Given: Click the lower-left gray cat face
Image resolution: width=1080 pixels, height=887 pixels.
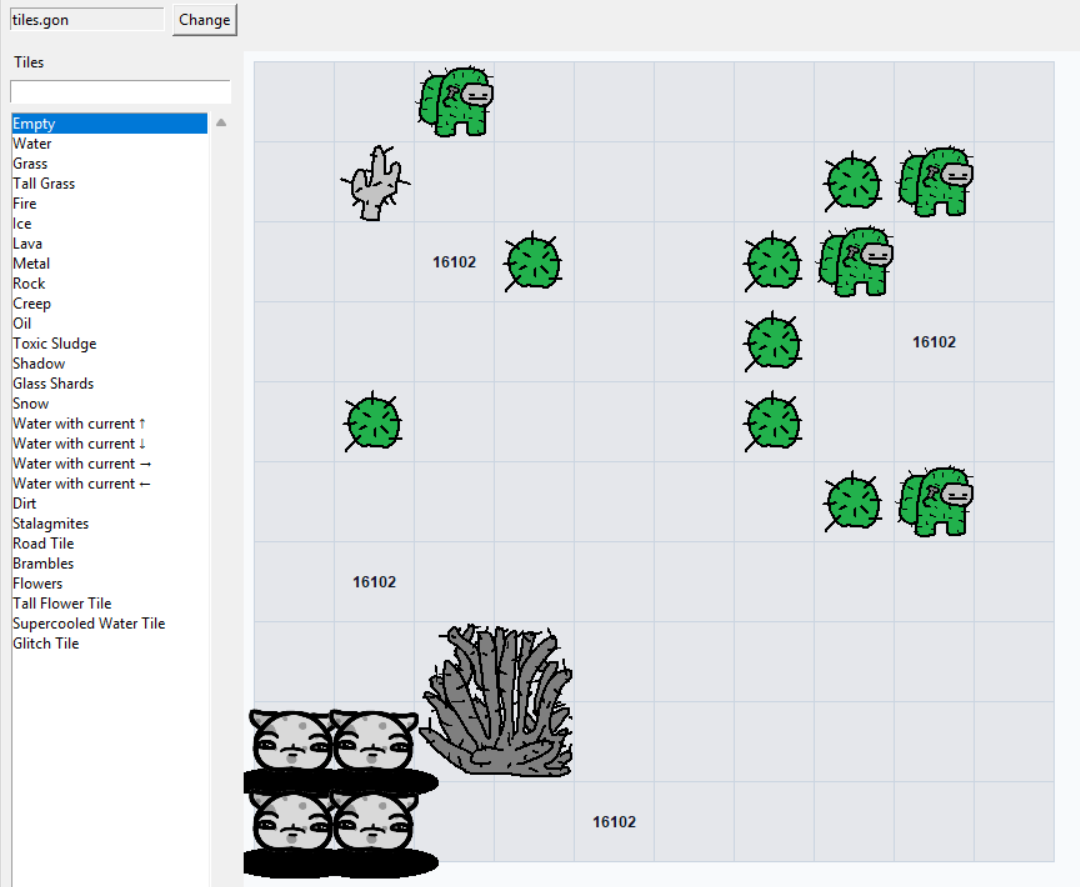Looking at the screenshot, I should click(291, 822).
